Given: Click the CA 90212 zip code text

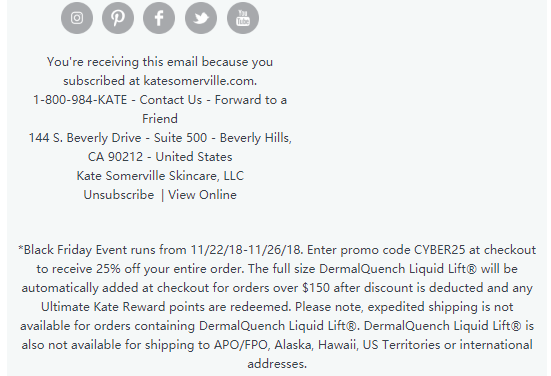Looking at the screenshot, I should coord(115,157).
